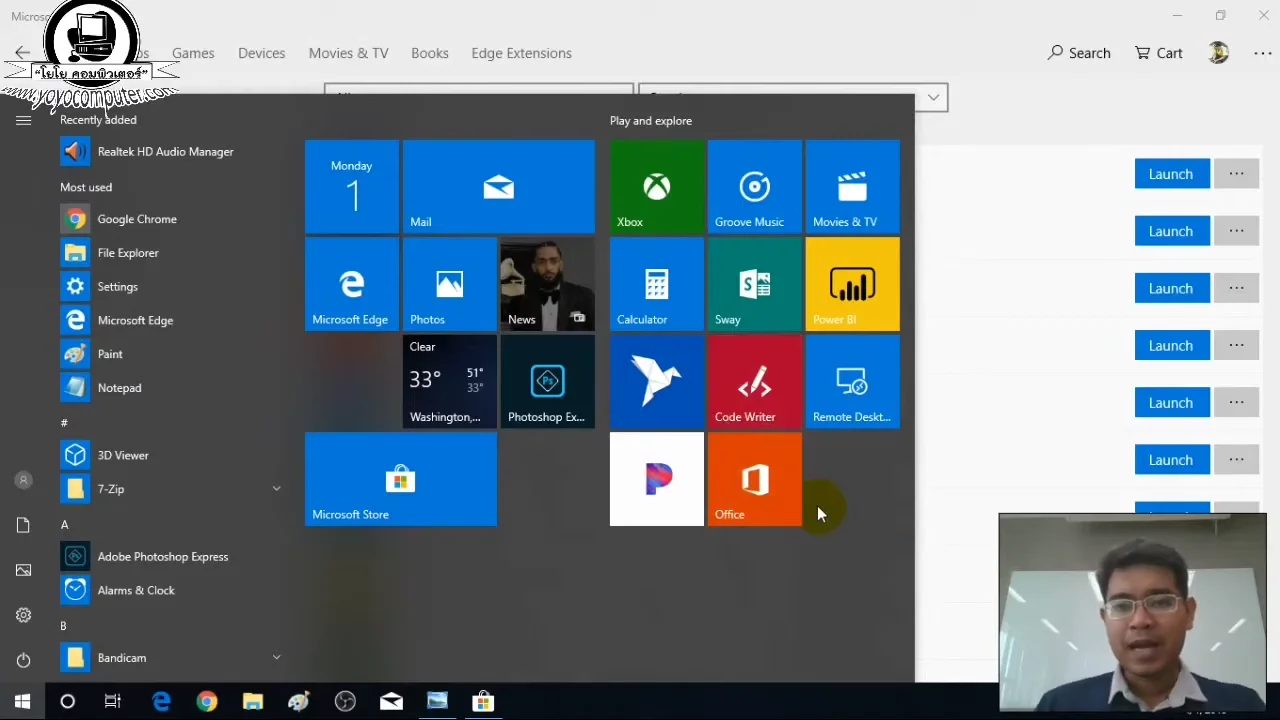1280x720 pixels.
Task: Open the Code Writer tile
Action: pyautogui.click(x=753, y=382)
